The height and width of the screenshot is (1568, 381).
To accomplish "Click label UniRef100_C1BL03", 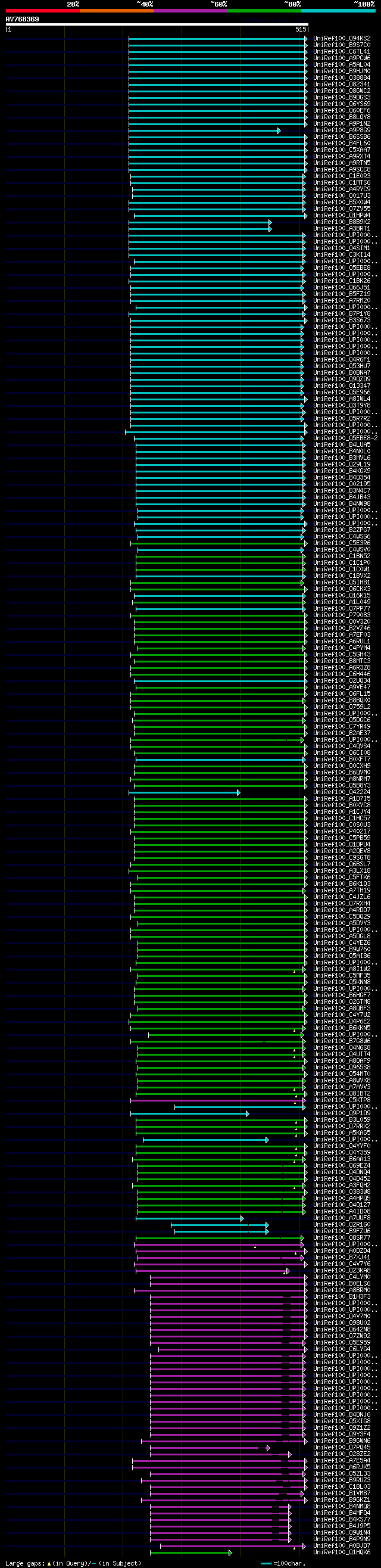I will [x=342, y=1486].
